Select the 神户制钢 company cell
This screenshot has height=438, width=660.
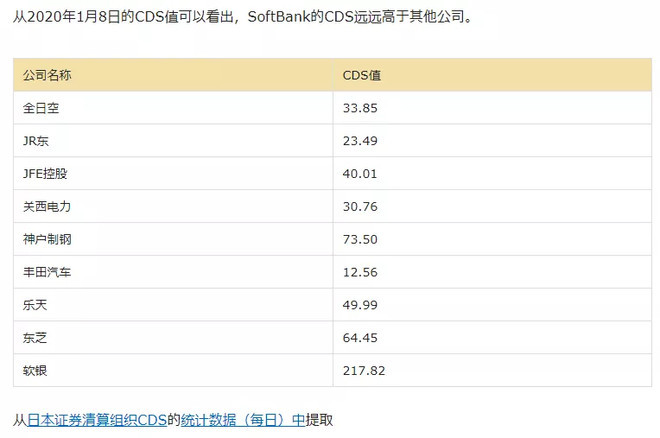47,239
